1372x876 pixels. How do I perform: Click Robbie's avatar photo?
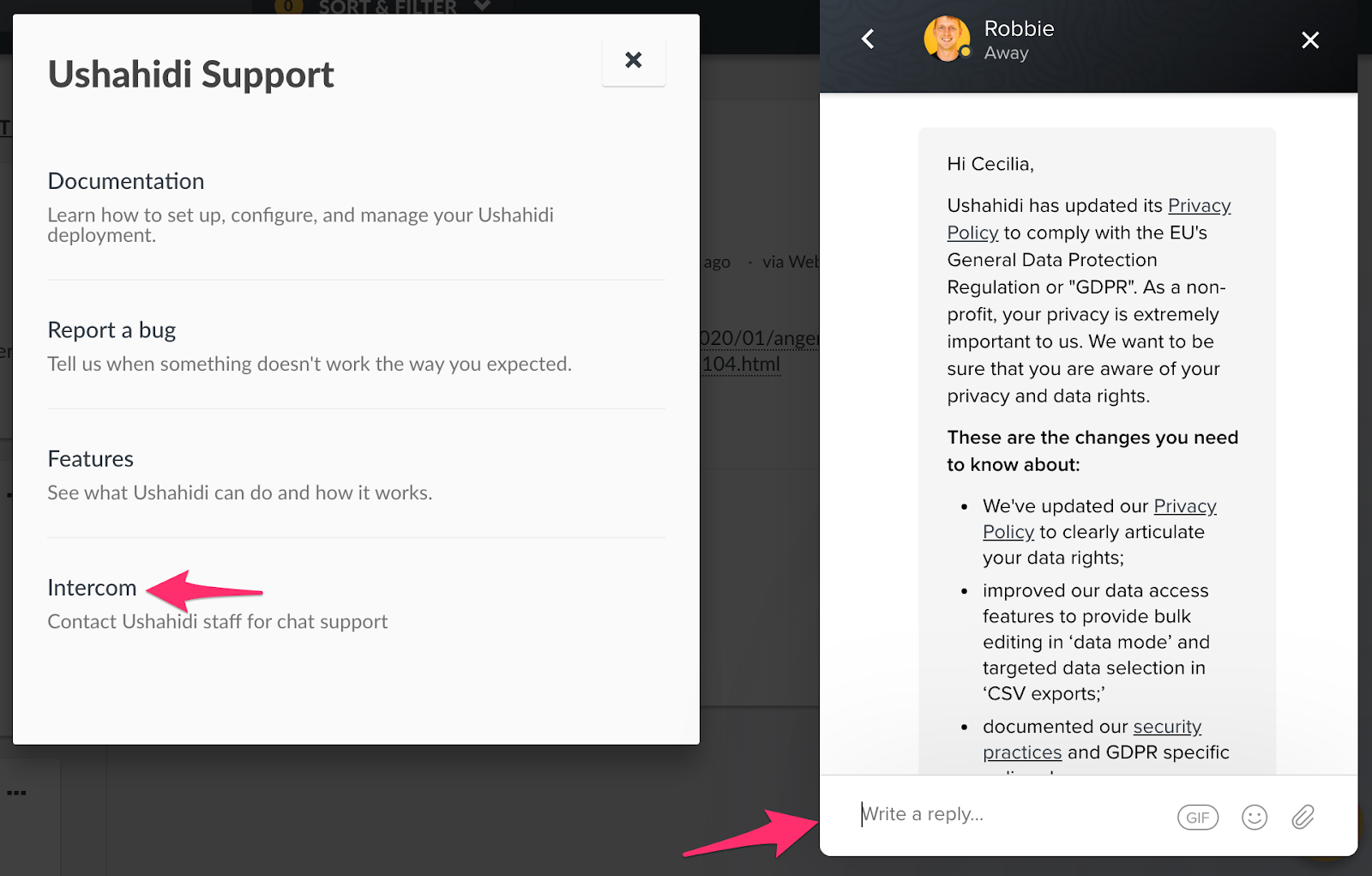[947, 39]
